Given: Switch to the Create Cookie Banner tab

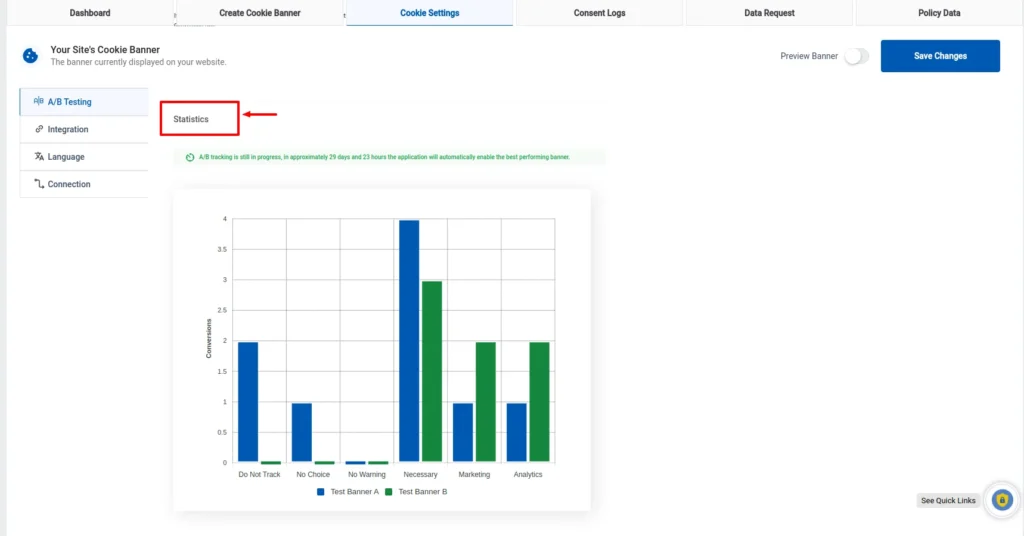Looking at the screenshot, I should [x=260, y=13].
